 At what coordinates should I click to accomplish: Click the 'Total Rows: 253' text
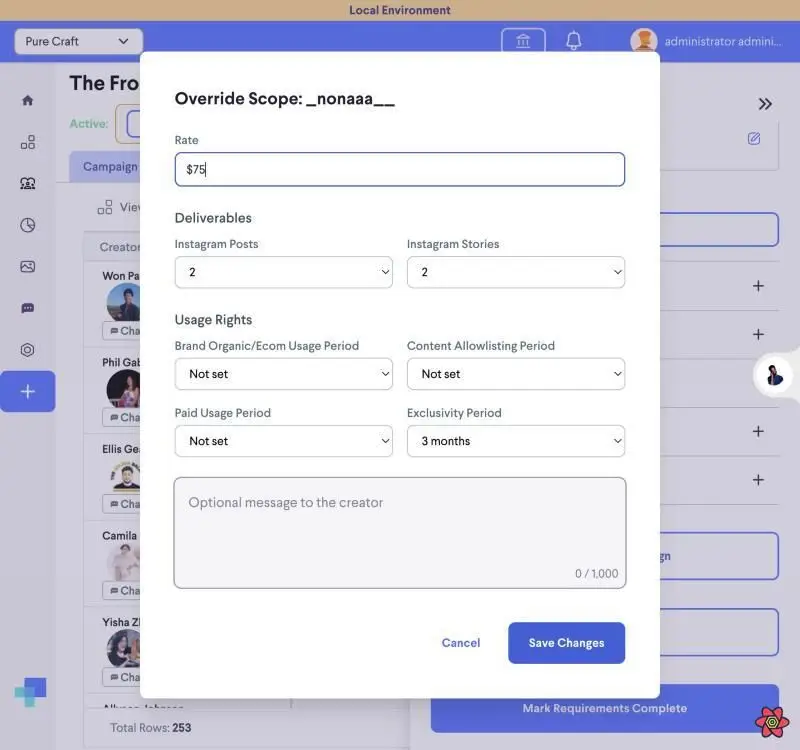point(151,728)
